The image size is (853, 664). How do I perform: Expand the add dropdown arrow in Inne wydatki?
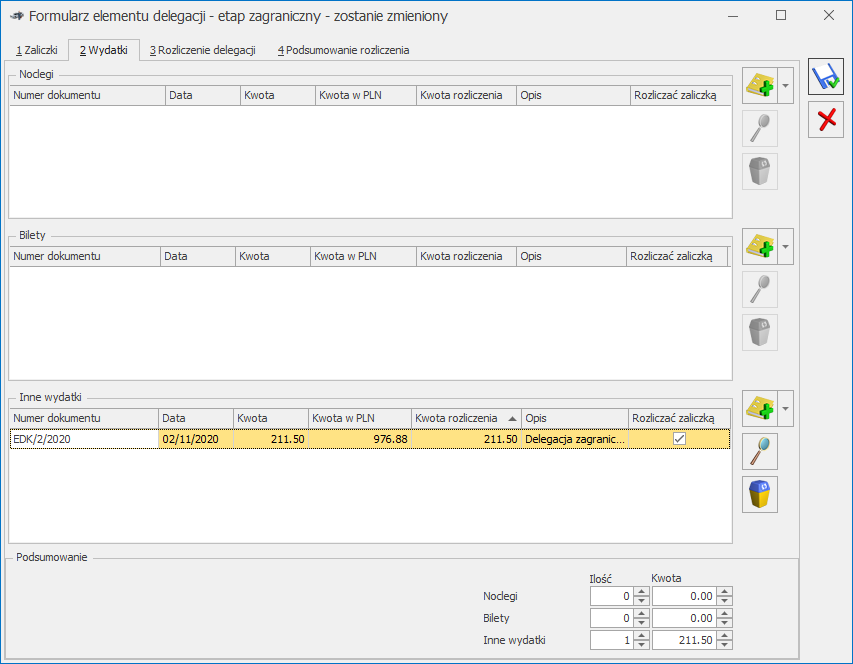click(786, 408)
